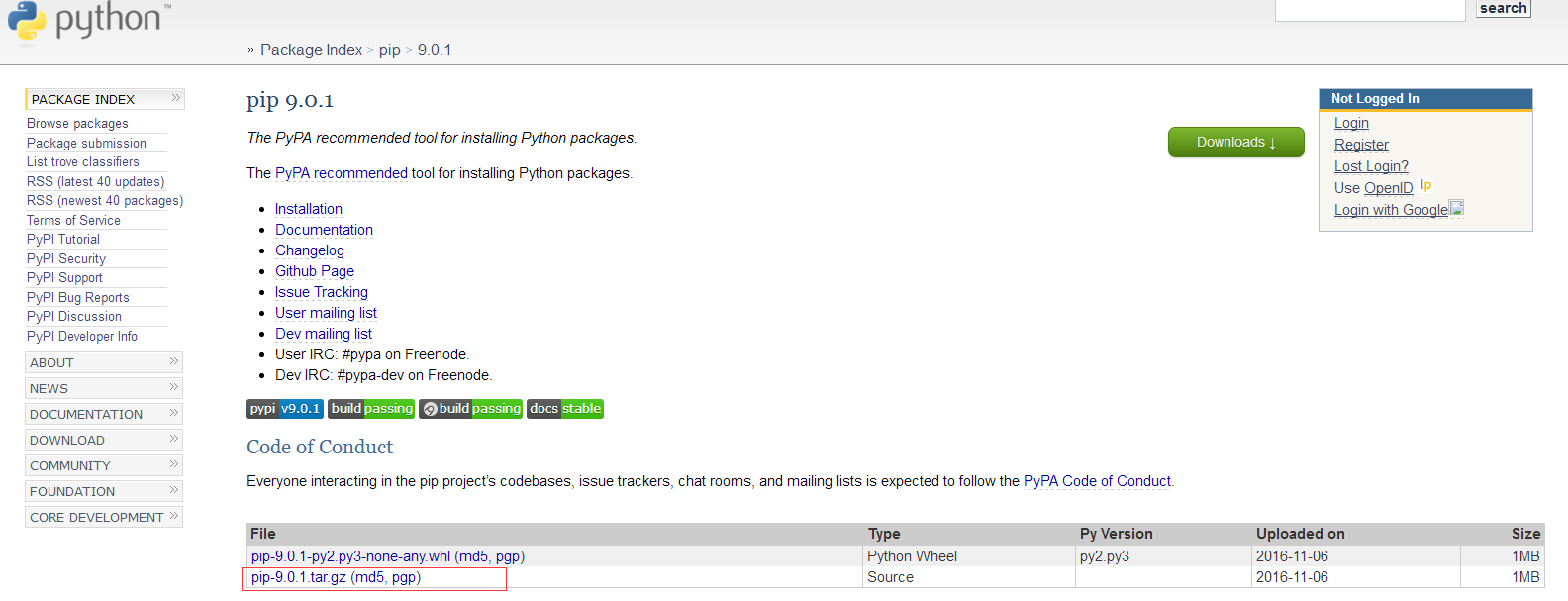
Task: Click the Code of Conduct heading
Action: 320,447
